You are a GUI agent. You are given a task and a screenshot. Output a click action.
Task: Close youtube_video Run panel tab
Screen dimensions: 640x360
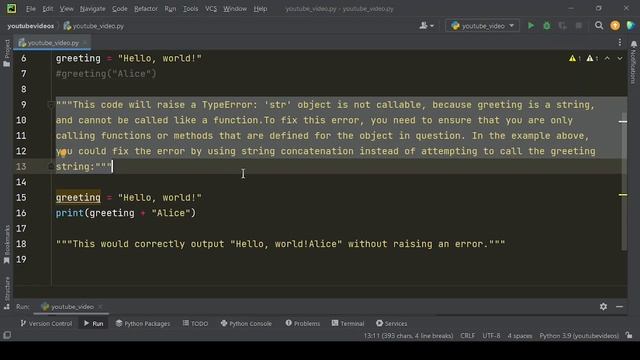pos(100,307)
